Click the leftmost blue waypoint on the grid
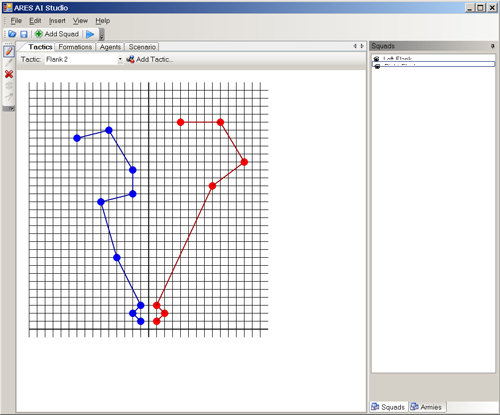Viewport: 500px width, 415px height. pos(77,138)
